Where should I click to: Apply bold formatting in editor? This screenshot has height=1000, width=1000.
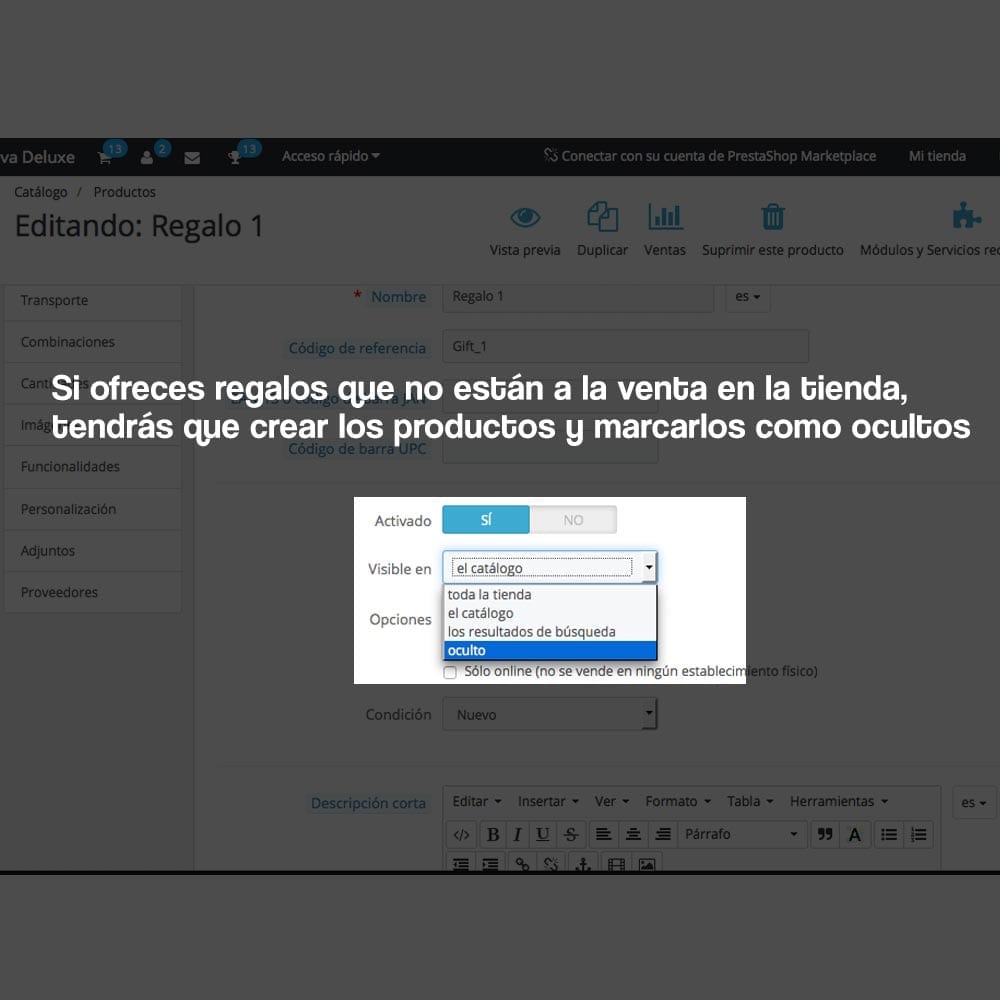click(493, 834)
